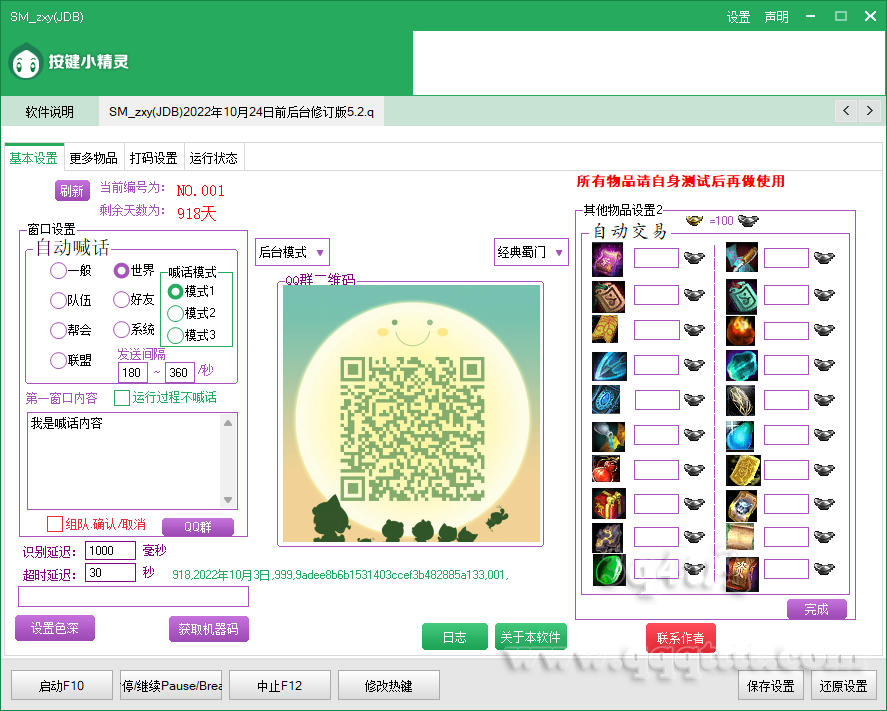
Task: Click the red 联系作者 button
Action: coord(681,637)
